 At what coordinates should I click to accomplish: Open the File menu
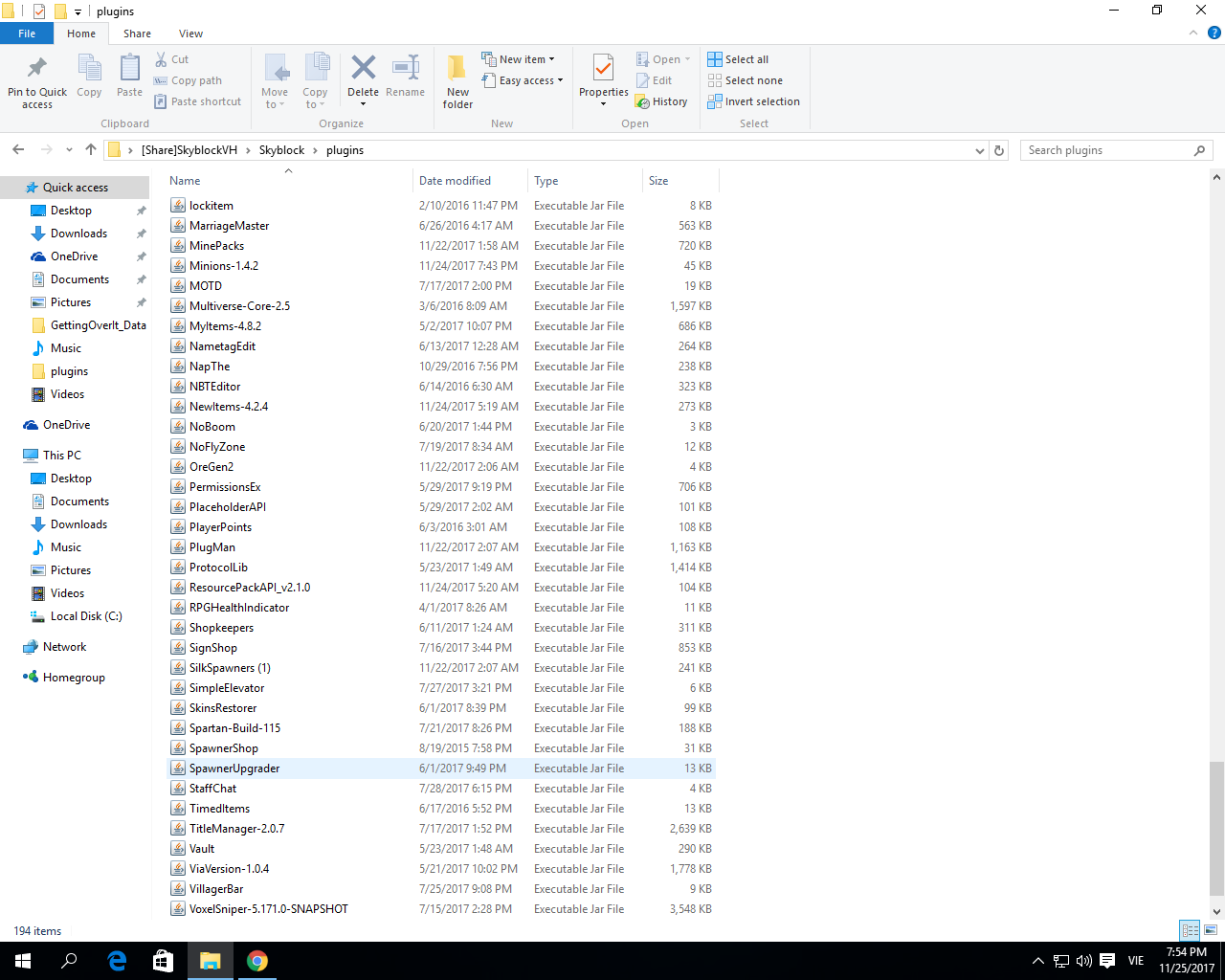pyautogui.click(x=27, y=33)
